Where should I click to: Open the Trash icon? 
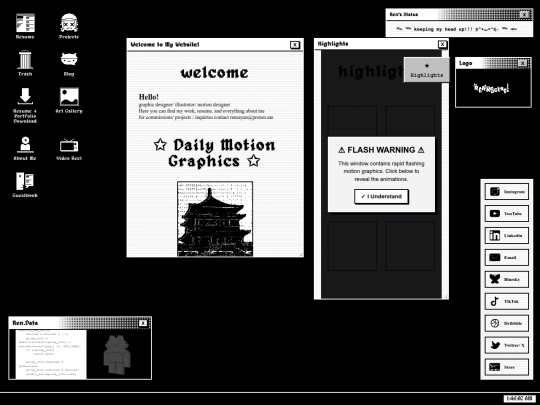click(25, 63)
